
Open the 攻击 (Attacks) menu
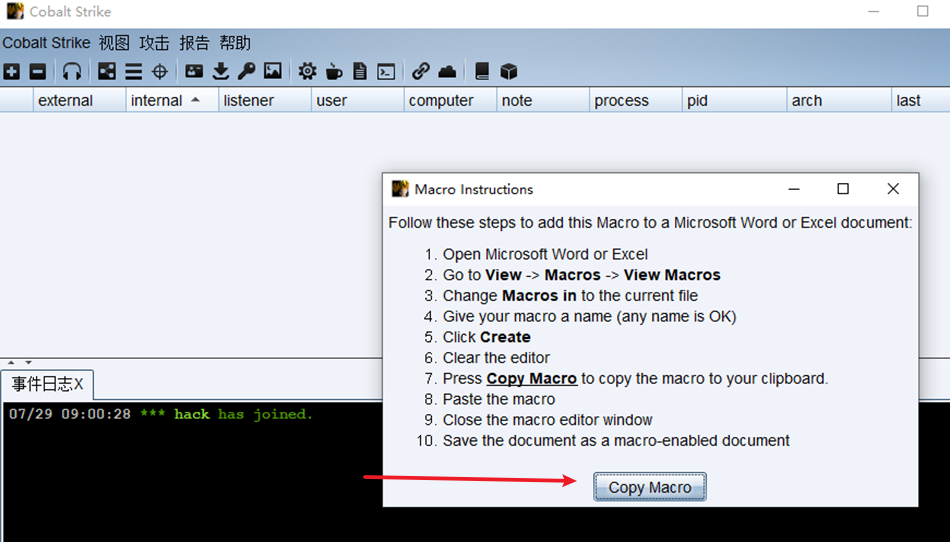[x=154, y=43]
